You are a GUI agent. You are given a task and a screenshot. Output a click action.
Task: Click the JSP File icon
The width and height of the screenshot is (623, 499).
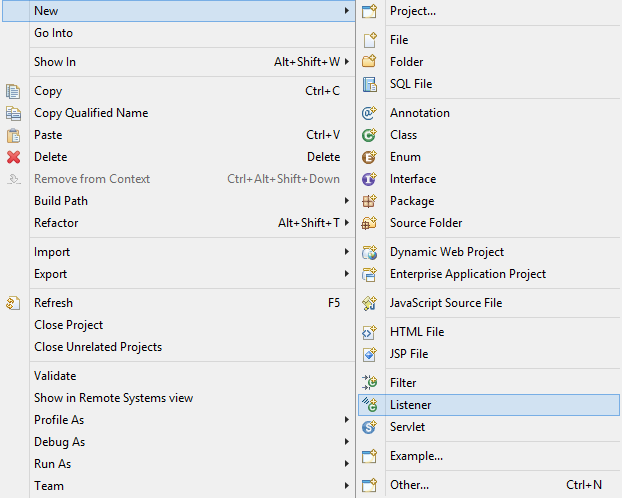pos(369,354)
